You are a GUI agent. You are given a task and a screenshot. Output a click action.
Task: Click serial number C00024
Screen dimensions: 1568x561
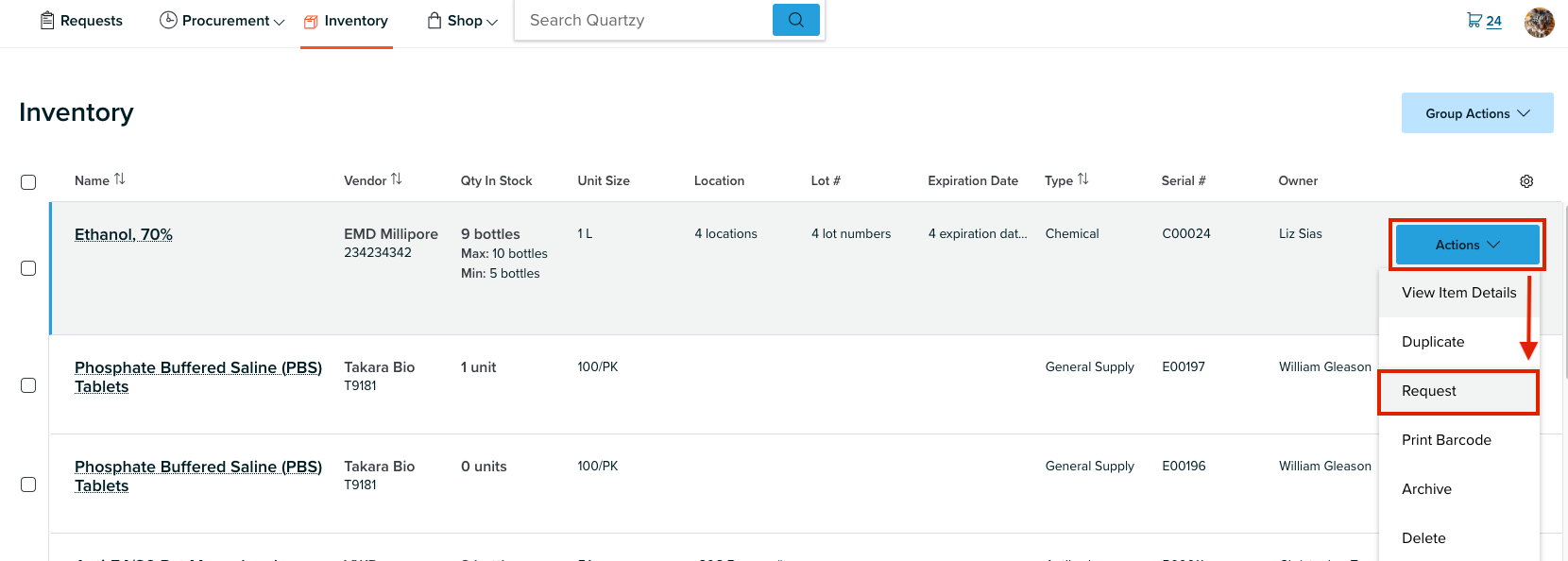[1186, 233]
